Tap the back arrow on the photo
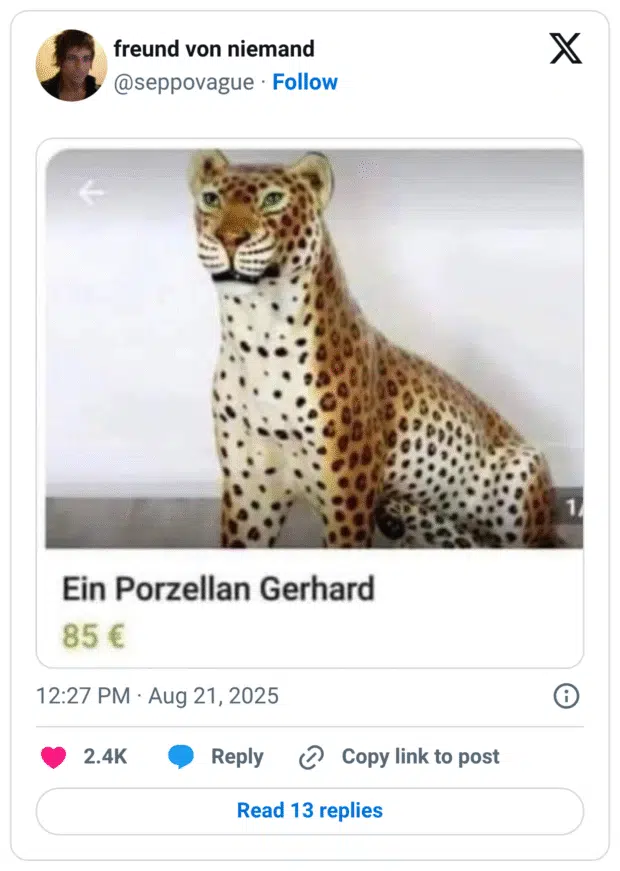The image size is (620, 871). tap(91, 193)
